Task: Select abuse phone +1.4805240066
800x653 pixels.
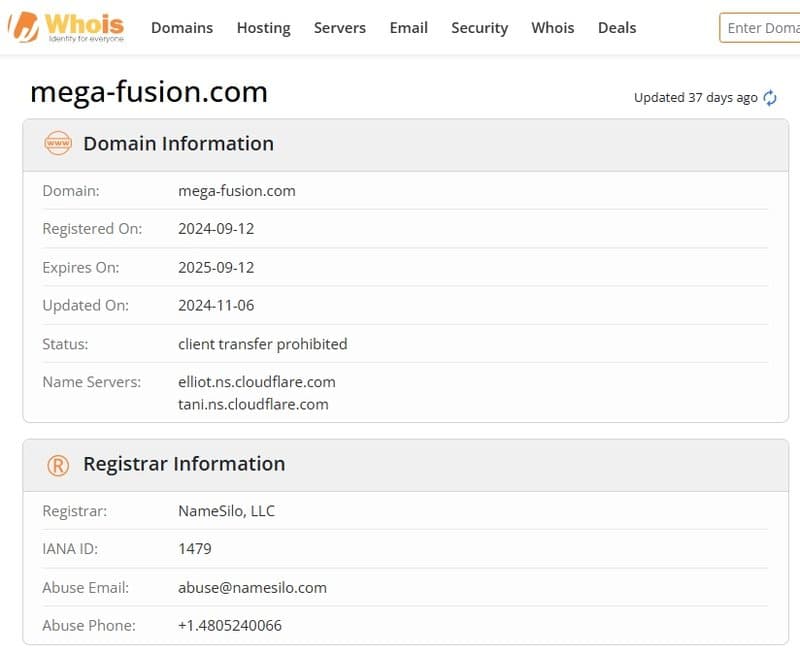Action: click(230, 625)
